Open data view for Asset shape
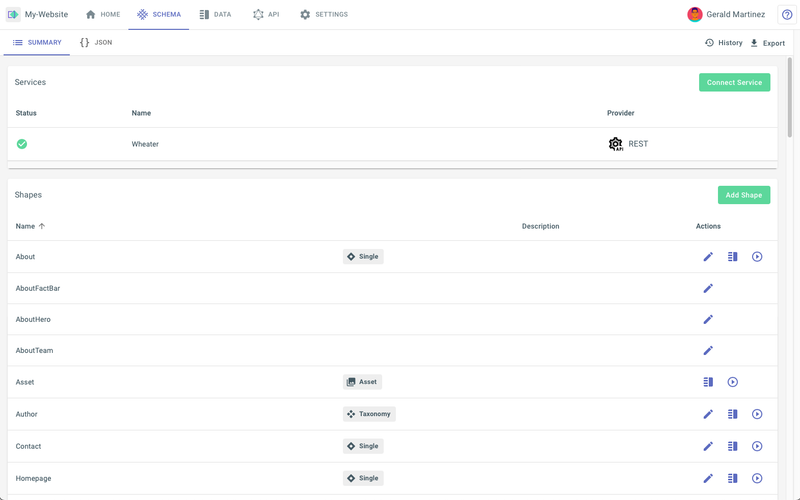 coord(708,382)
